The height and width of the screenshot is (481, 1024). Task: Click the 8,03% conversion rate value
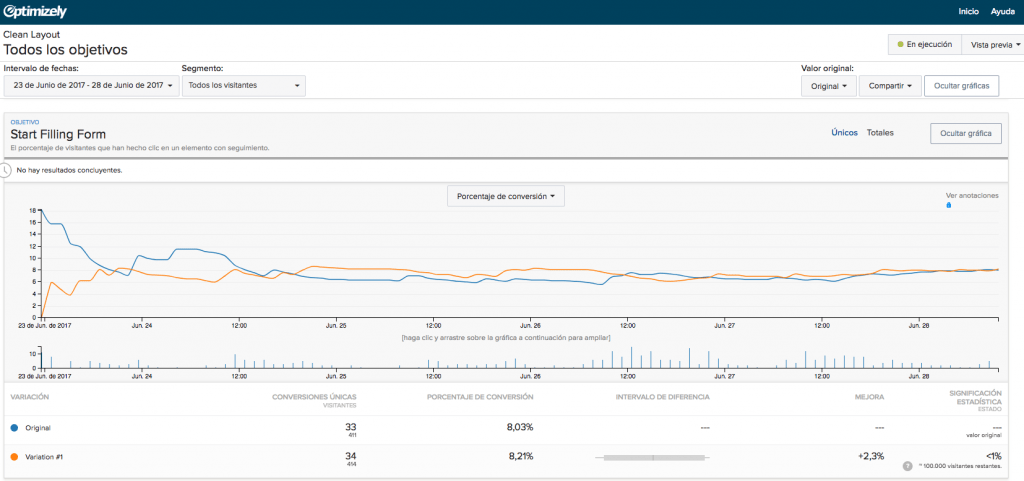[520, 427]
